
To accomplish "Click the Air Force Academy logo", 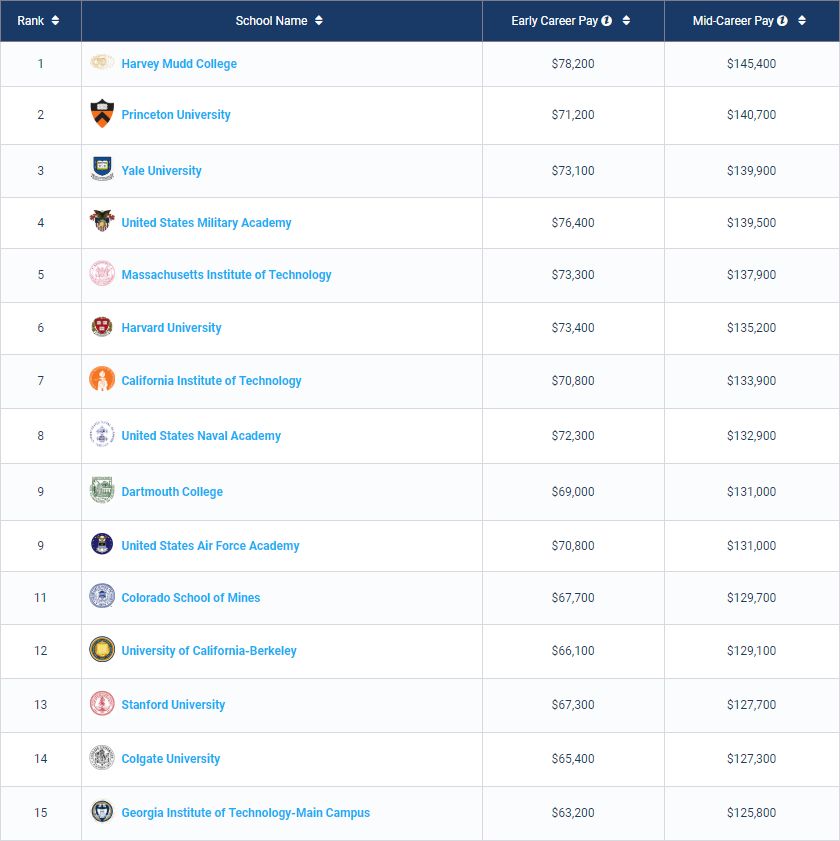I will [102, 544].
